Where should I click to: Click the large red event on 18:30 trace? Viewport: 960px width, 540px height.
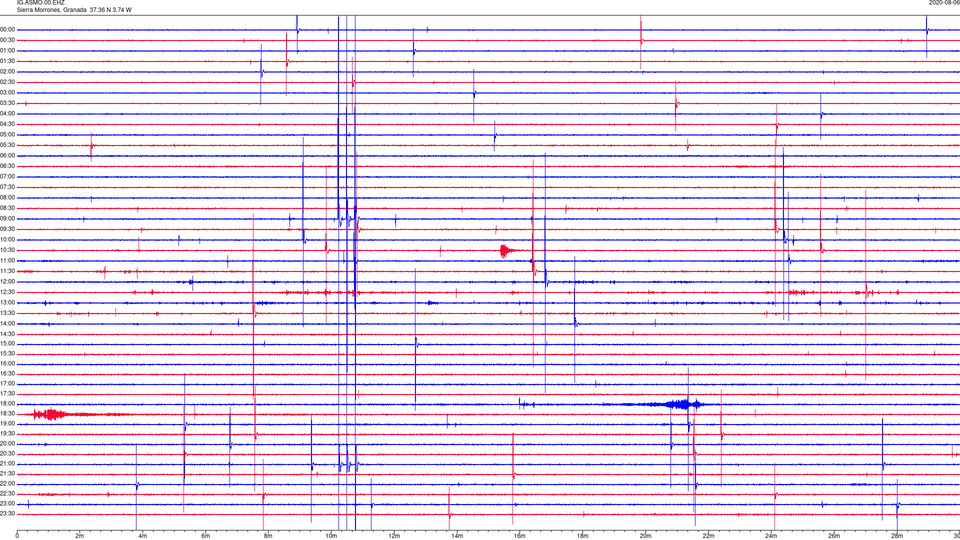tap(51, 414)
